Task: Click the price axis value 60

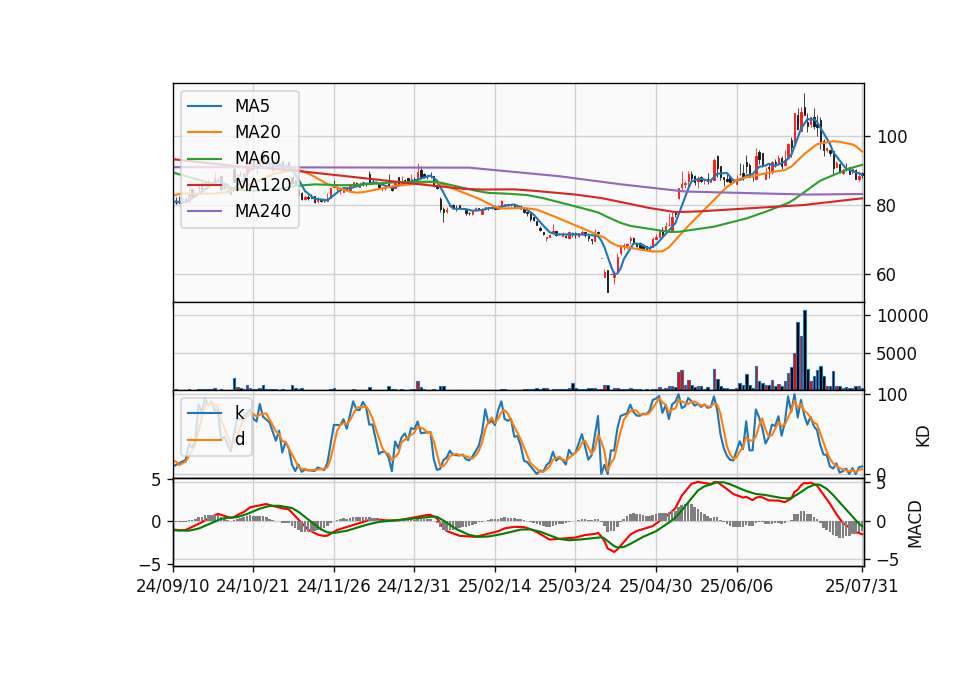Action: (x=887, y=275)
